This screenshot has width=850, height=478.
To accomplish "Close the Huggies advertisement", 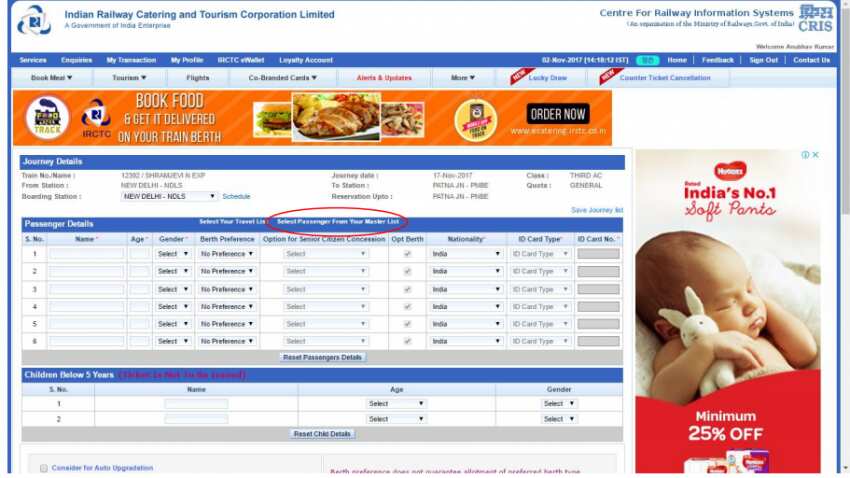I will pos(815,155).
